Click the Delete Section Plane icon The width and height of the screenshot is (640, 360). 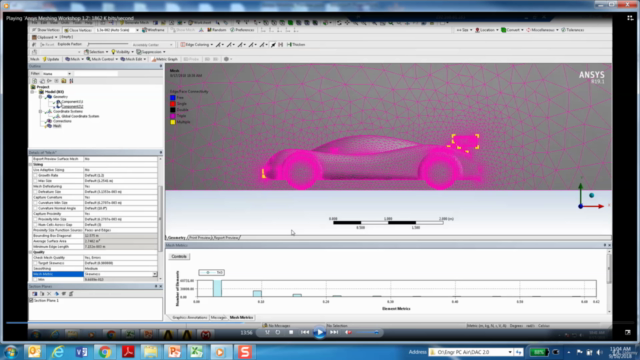[x=49, y=294]
